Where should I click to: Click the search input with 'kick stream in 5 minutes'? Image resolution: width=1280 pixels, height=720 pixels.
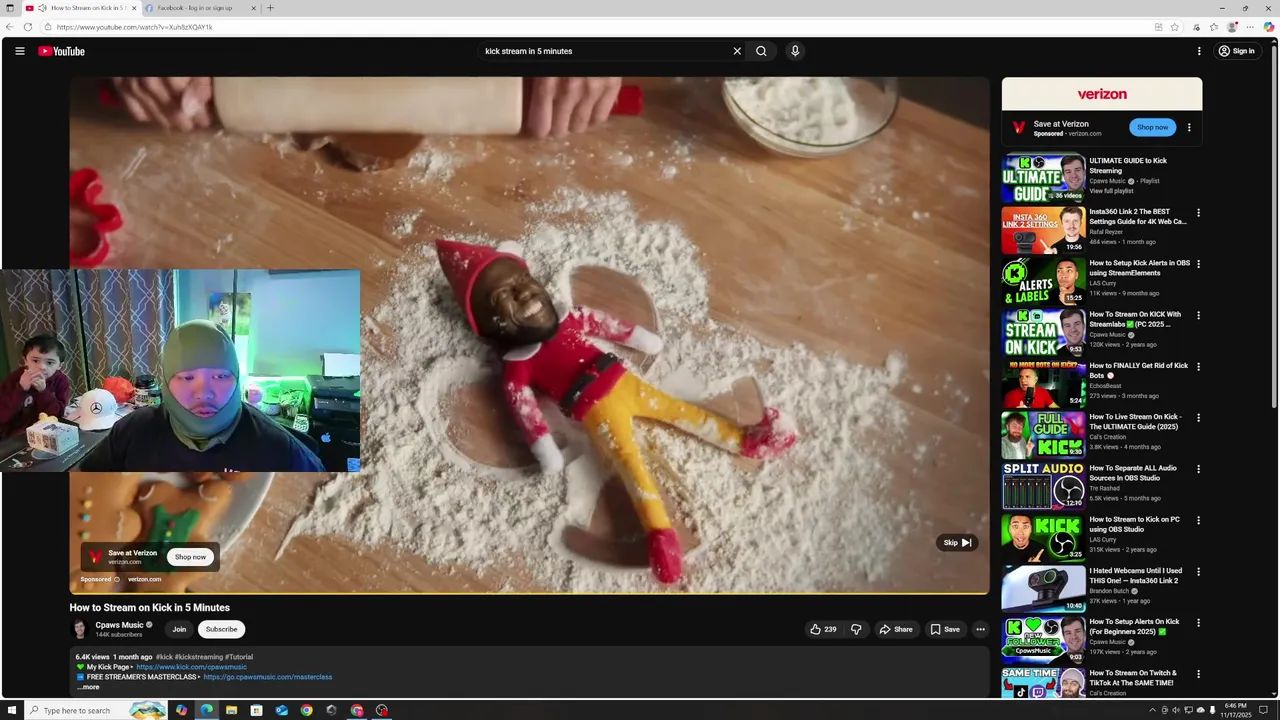(x=605, y=51)
